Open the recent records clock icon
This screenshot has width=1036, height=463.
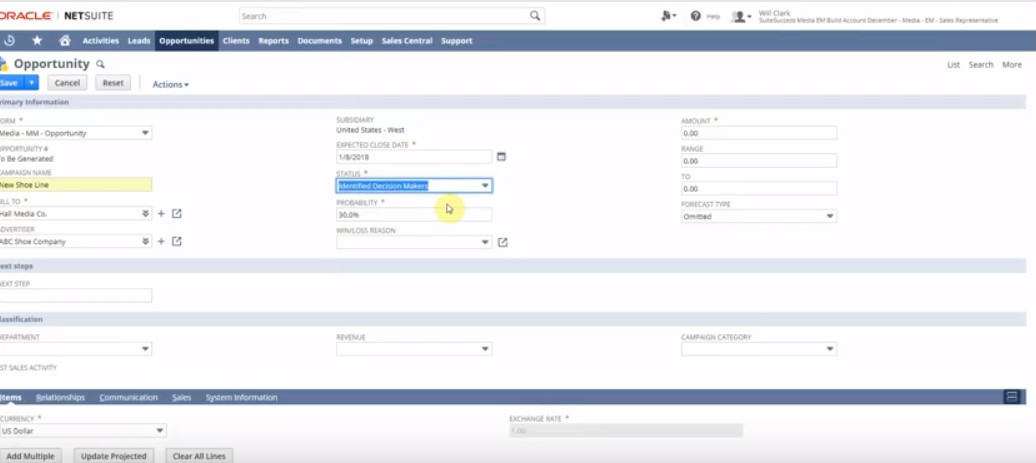(10, 41)
